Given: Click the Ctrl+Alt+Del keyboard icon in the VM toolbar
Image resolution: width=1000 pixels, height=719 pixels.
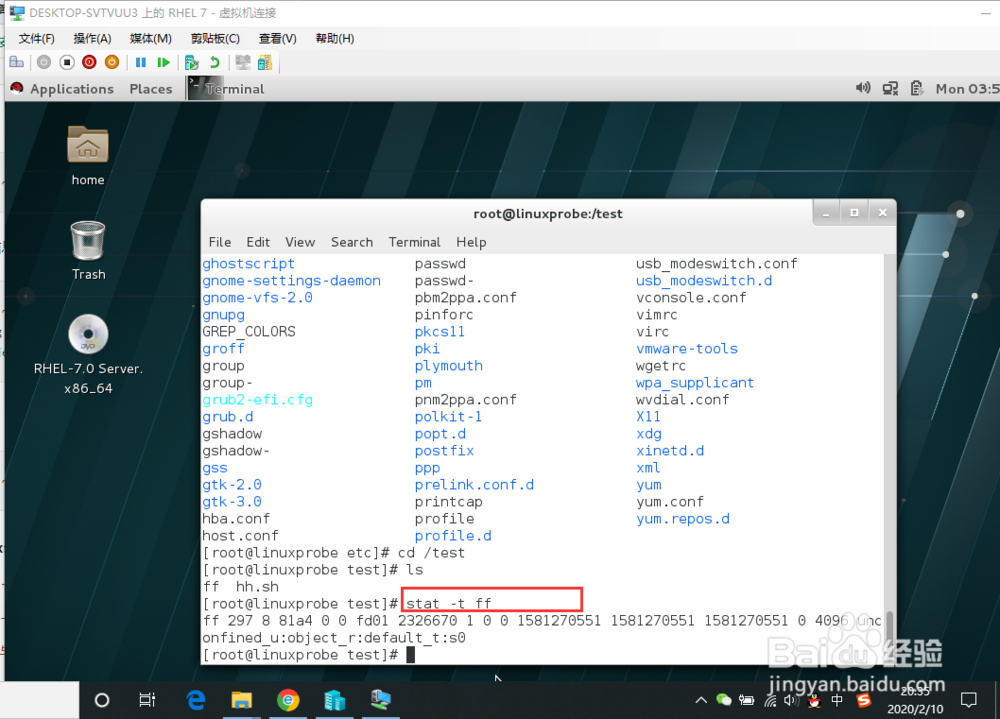Looking at the screenshot, I should (17, 62).
